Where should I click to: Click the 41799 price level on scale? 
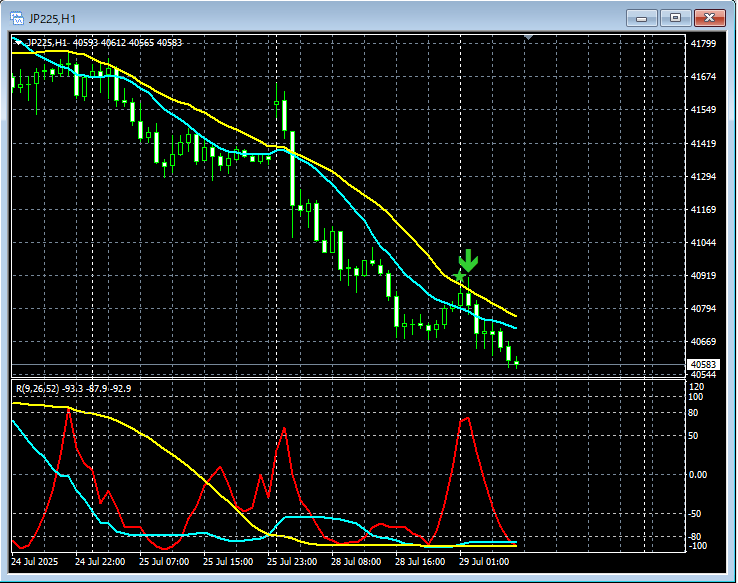point(704,44)
